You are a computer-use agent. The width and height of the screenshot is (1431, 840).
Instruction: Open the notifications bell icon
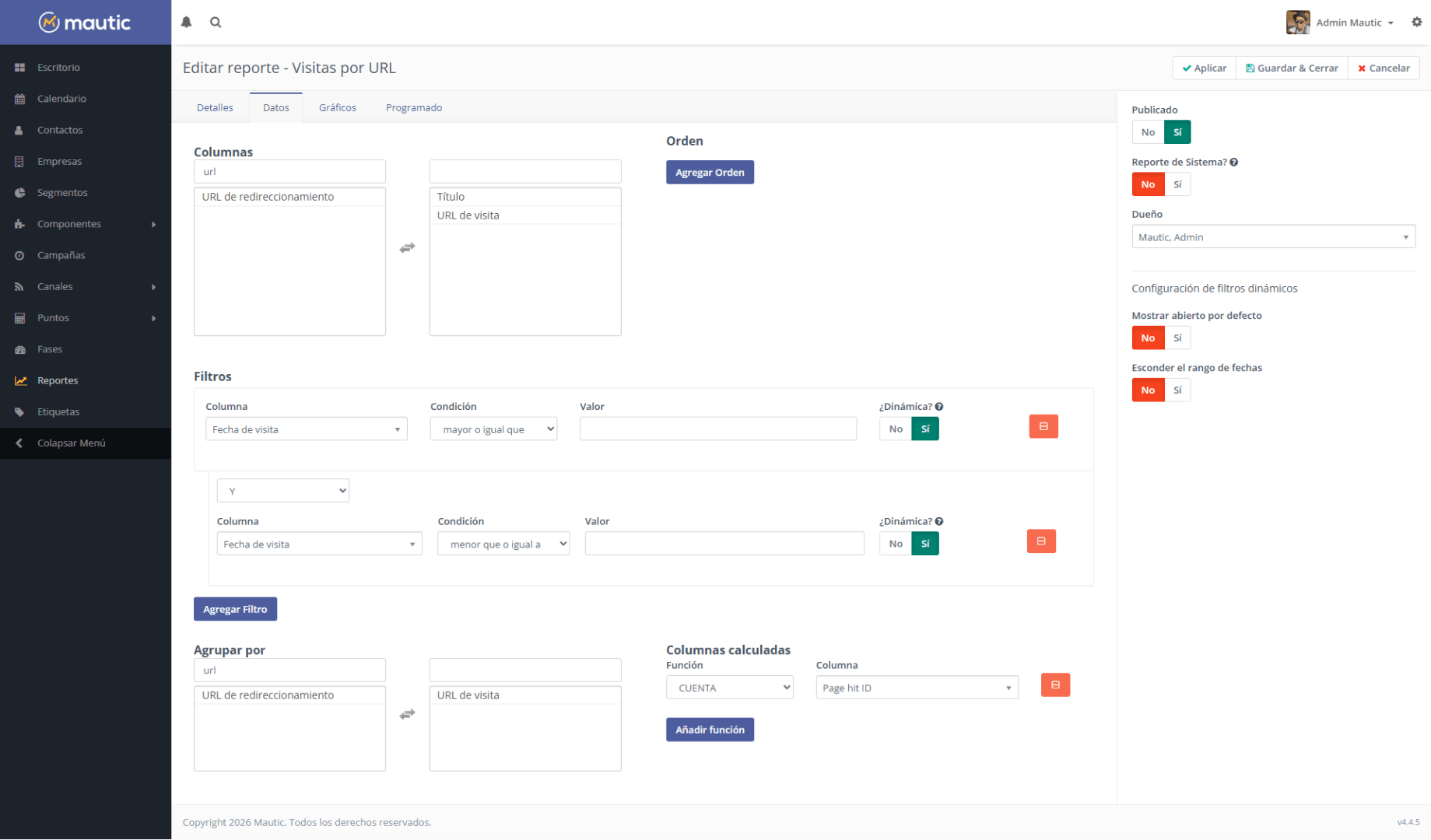point(186,23)
